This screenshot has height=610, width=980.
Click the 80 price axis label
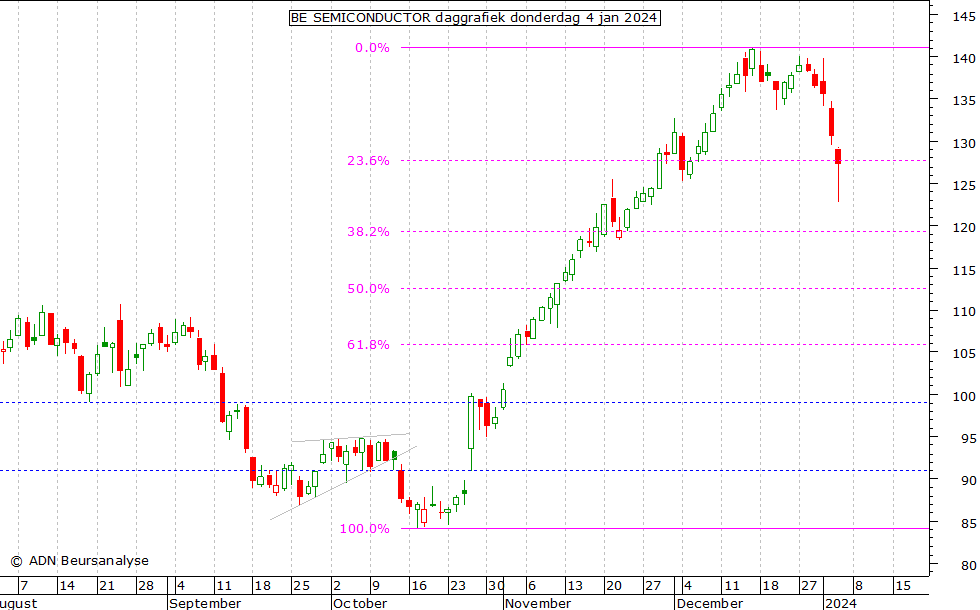point(968,566)
